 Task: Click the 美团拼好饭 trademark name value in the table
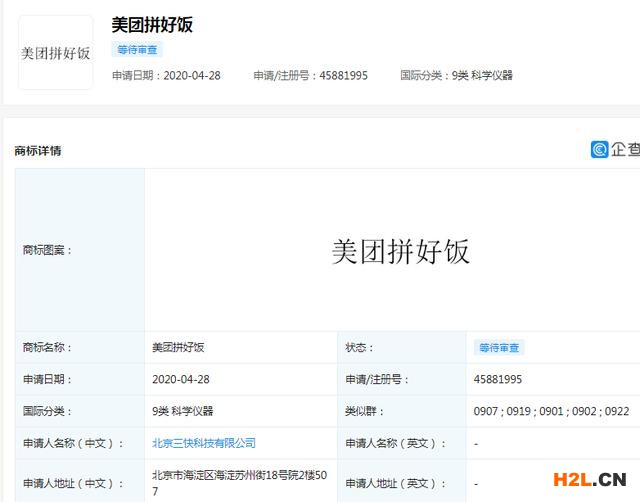[178, 348]
